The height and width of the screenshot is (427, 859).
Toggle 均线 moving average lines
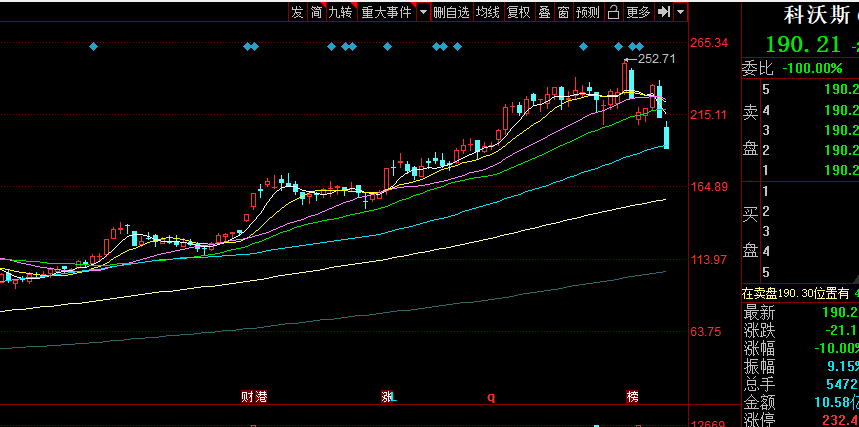click(x=487, y=12)
